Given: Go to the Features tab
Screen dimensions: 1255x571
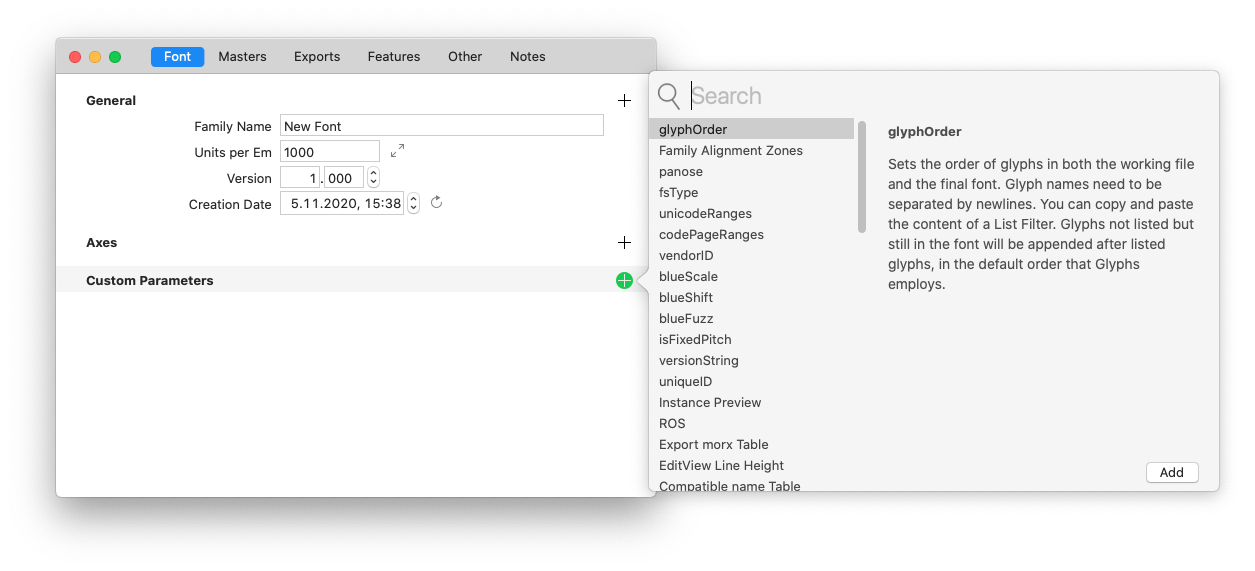Looking at the screenshot, I should pos(394,57).
